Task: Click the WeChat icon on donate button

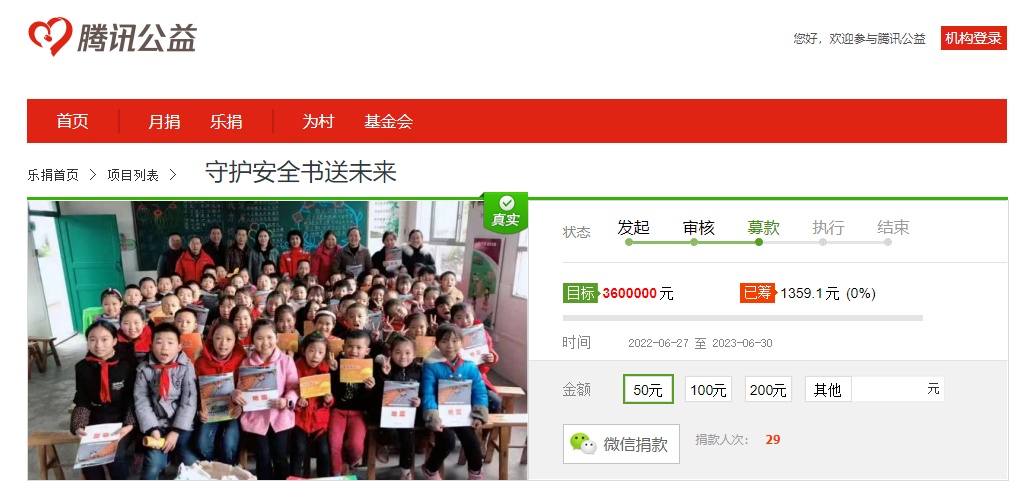Action: coord(583,444)
